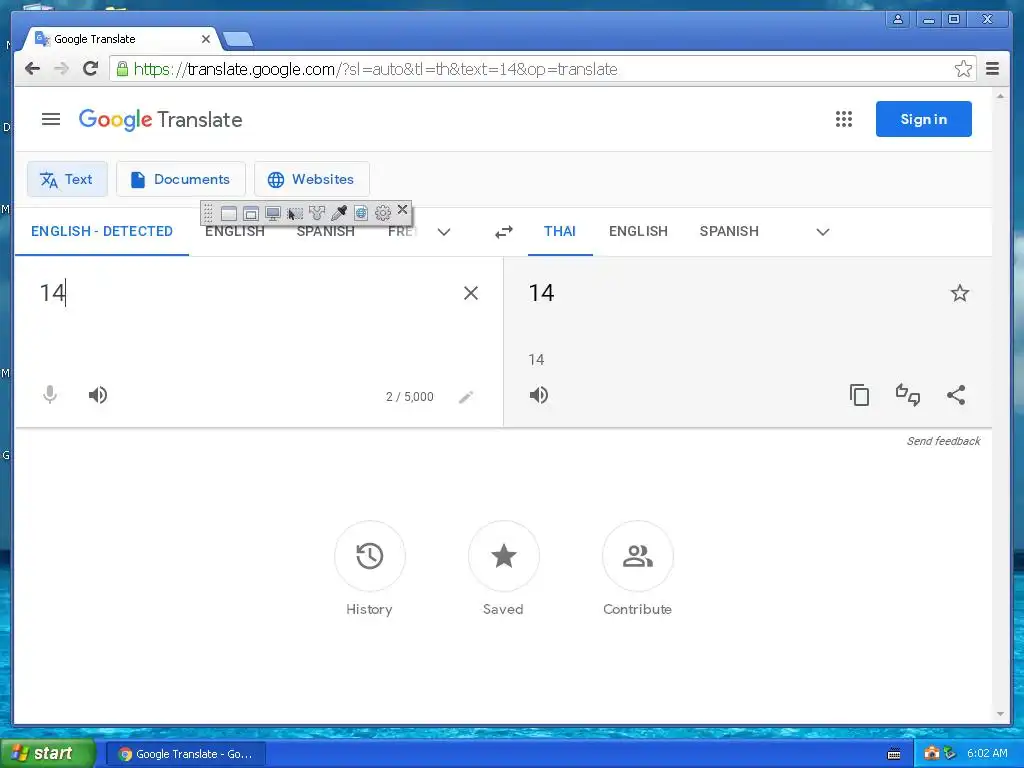Start voice input with the microphone

coord(50,394)
